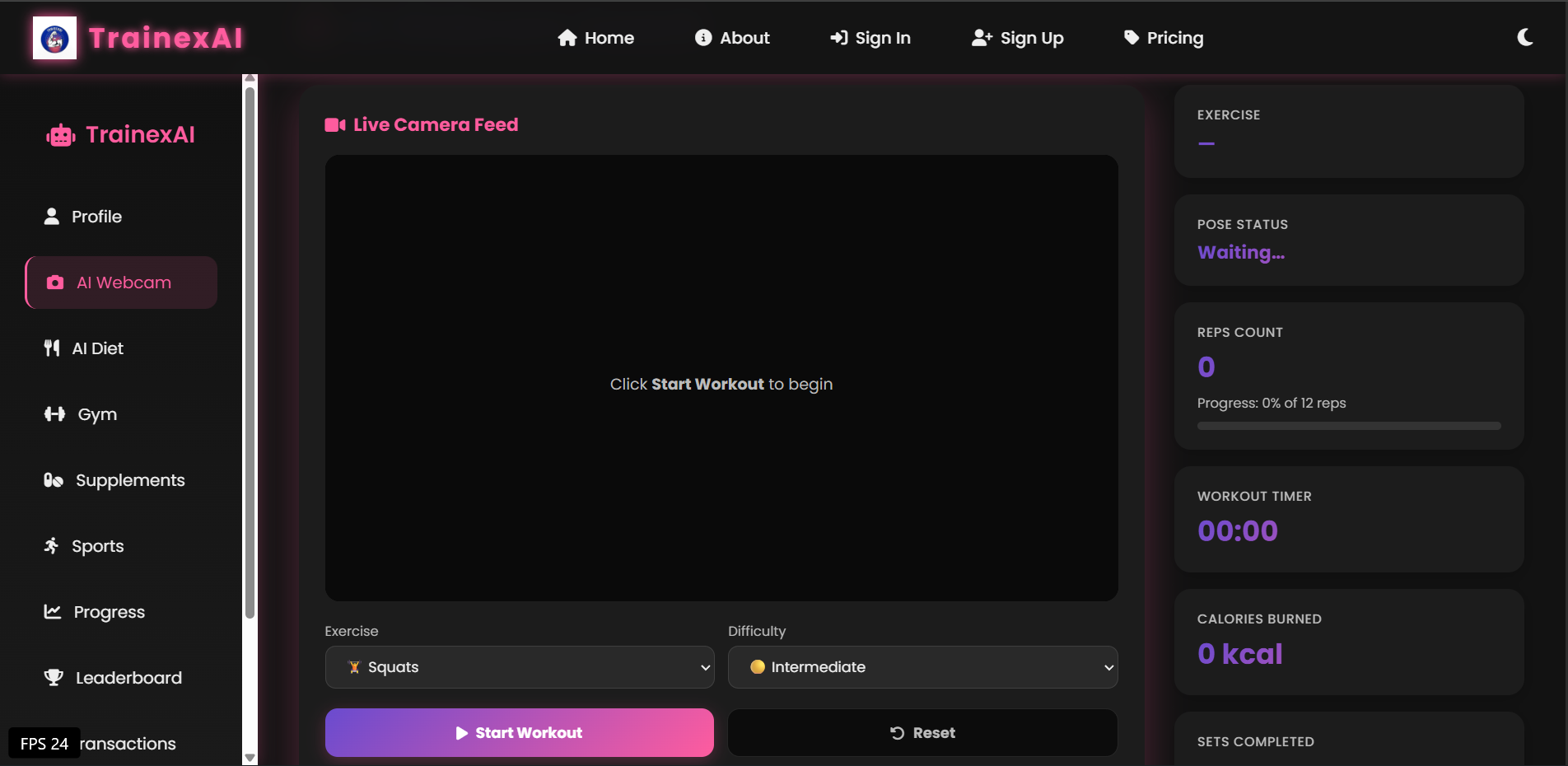The image size is (1568, 766).
Task: Click the Sign In arrow icon
Action: 839,38
